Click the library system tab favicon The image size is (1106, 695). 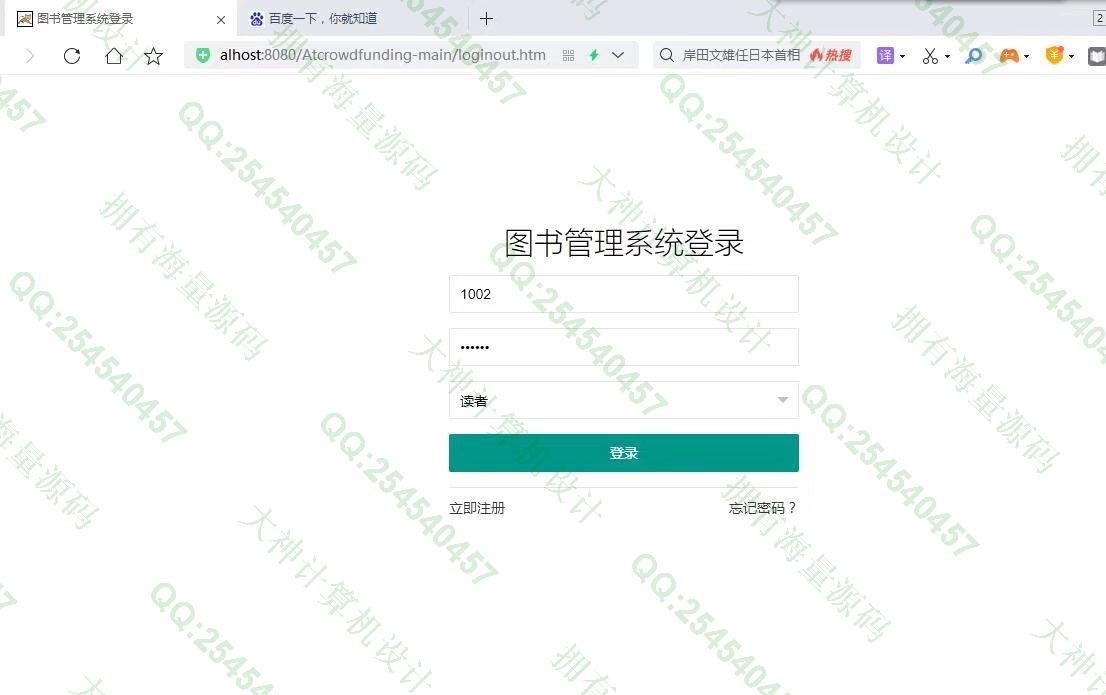[x=25, y=19]
